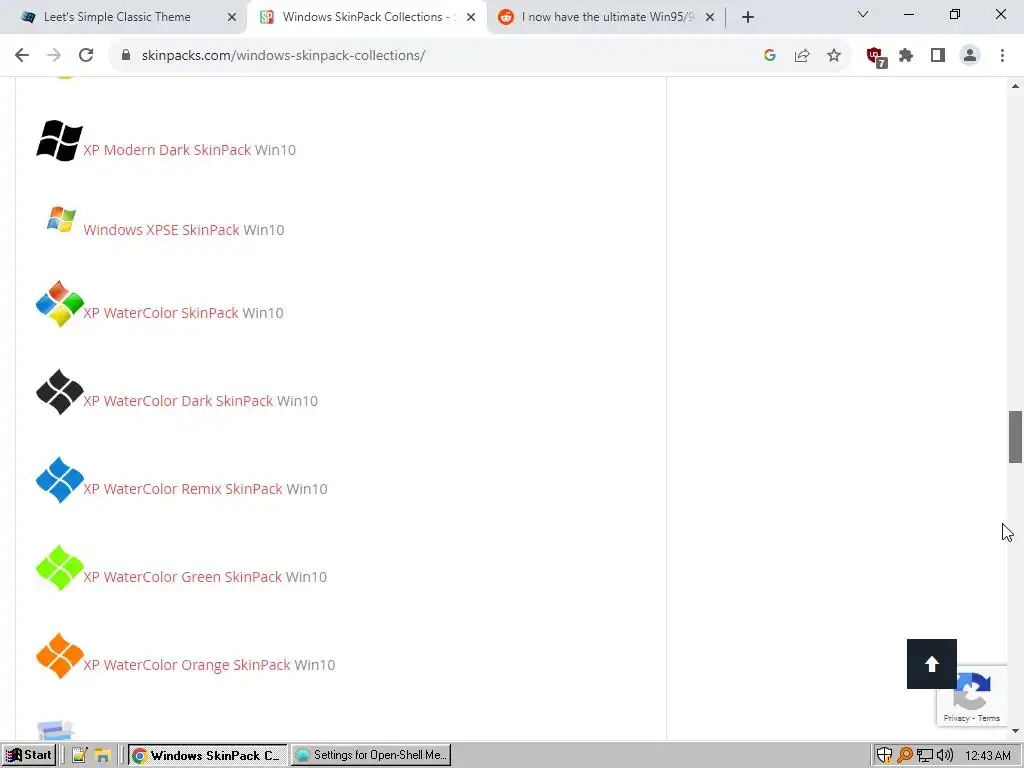Open the Extensions puzzle-piece icon
The width and height of the screenshot is (1024, 768).
click(x=906, y=56)
